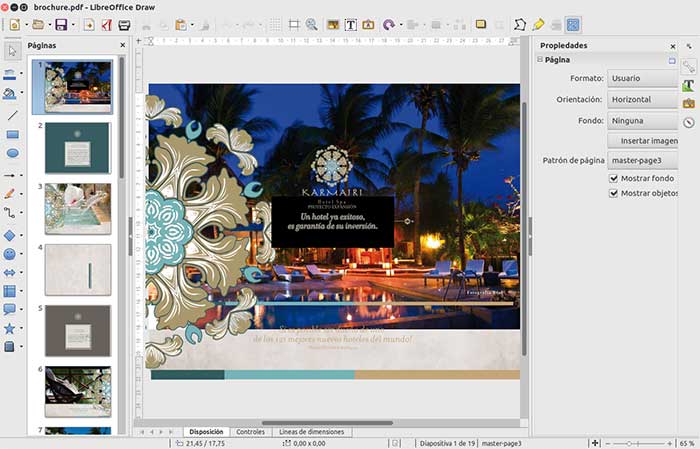The height and width of the screenshot is (449, 700).
Task: Collapse the Página section in Propiedades
Action: 538,60
